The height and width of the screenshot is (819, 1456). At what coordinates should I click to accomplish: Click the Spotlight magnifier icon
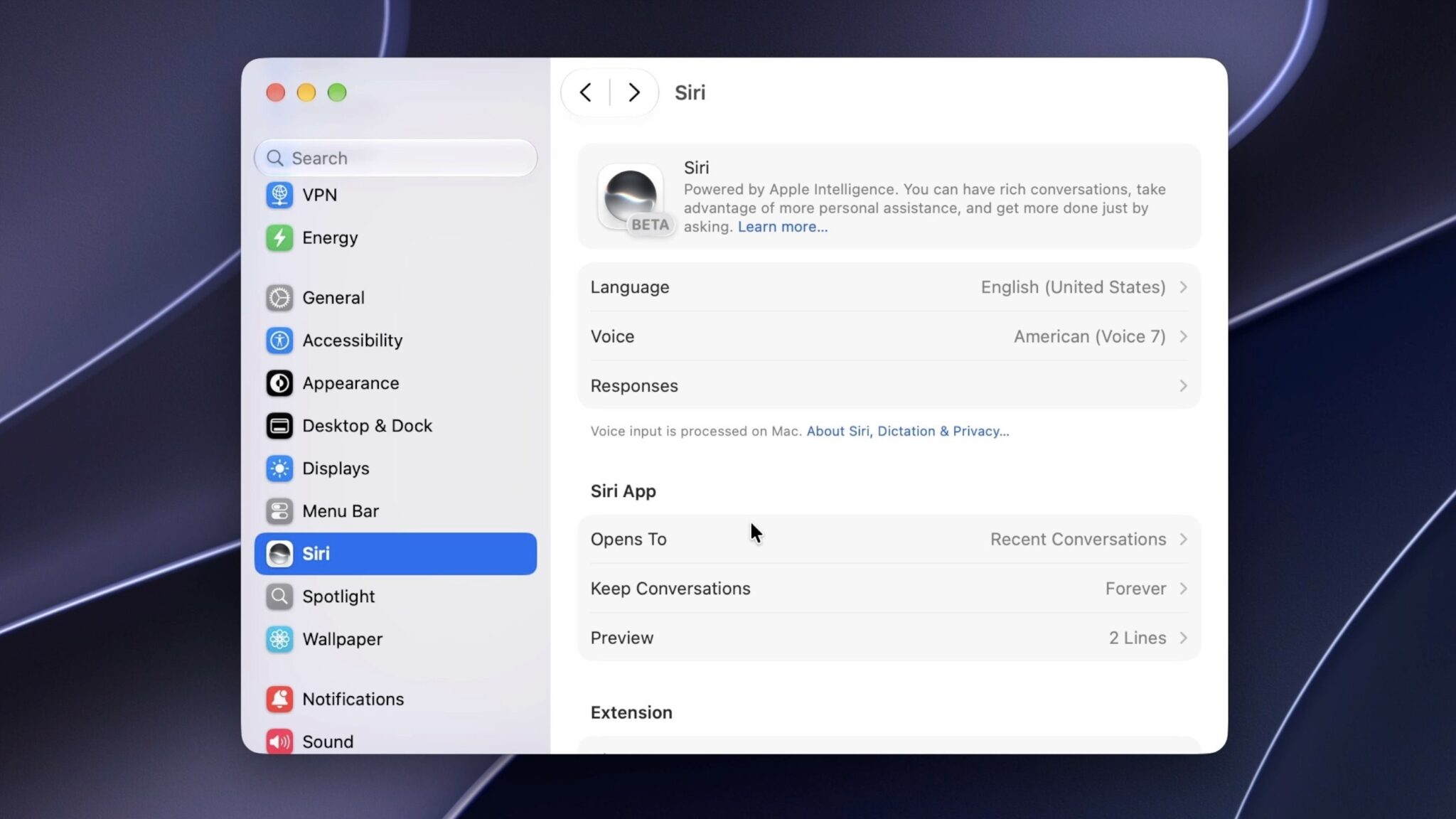[279, 596]
